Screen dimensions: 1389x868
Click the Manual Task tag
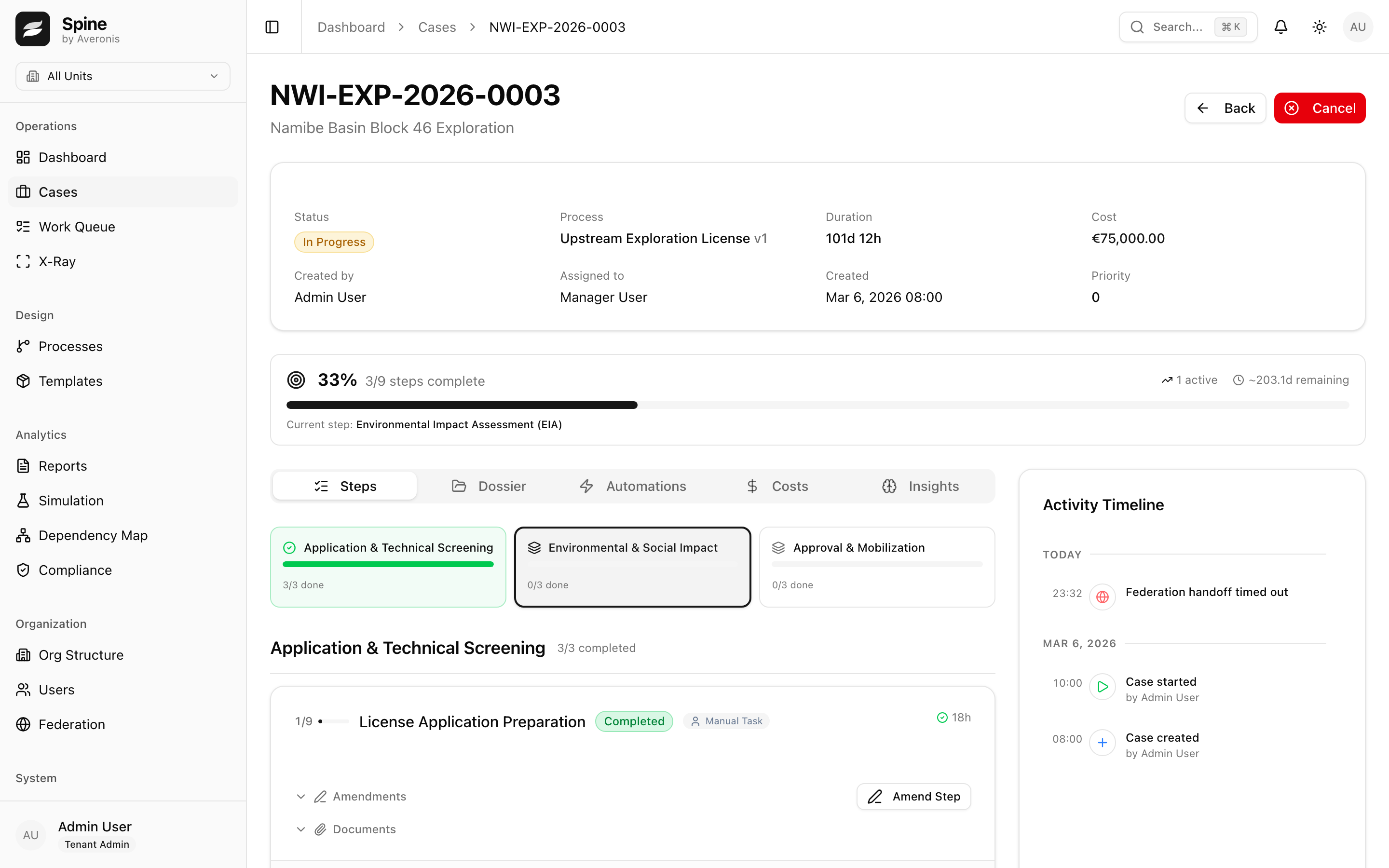pyautogui.click(x=727, y=721)
